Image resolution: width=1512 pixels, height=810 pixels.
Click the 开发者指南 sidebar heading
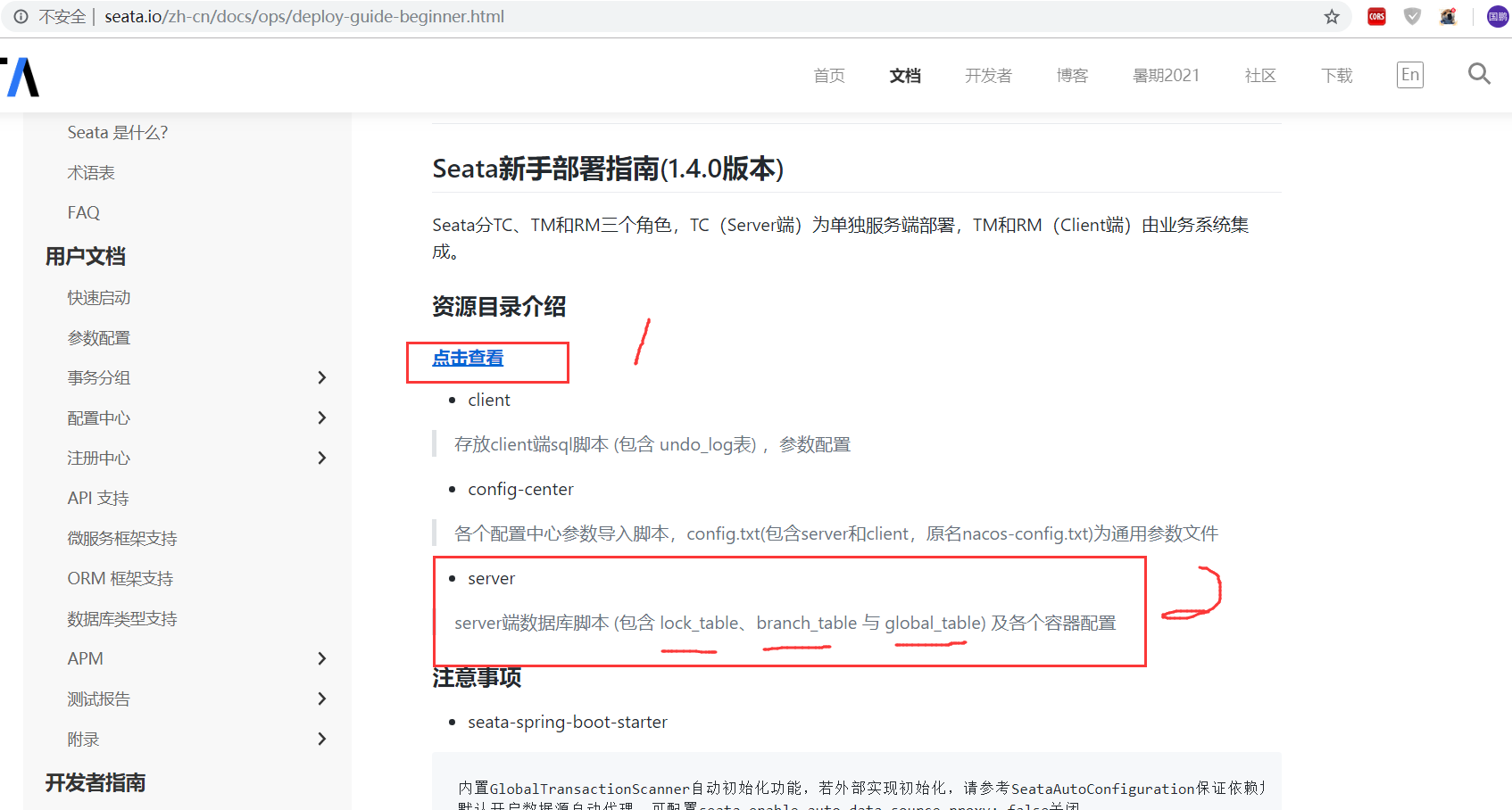coord(96,783)
